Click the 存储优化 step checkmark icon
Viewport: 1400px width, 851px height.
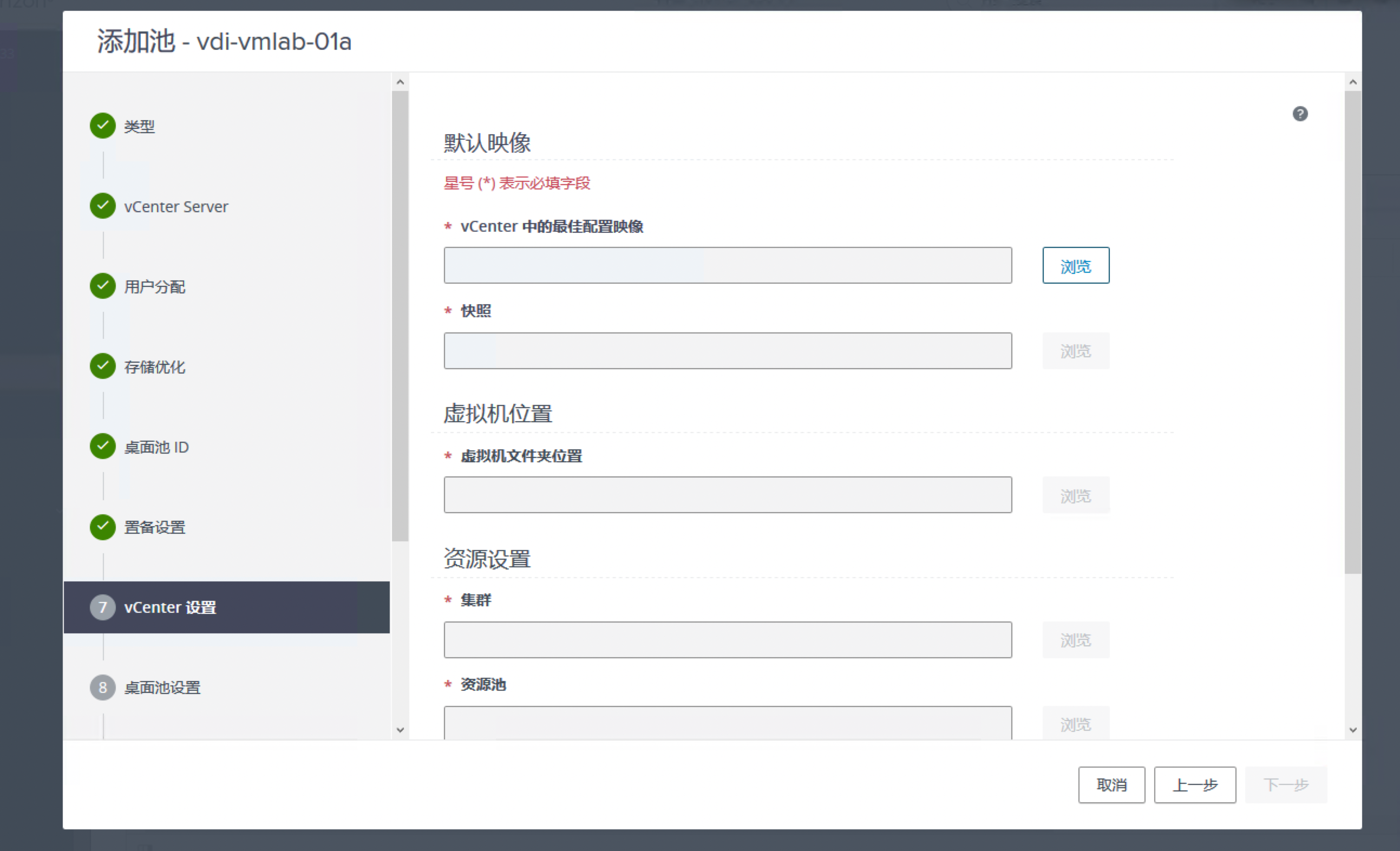click(x=103, y=366)
